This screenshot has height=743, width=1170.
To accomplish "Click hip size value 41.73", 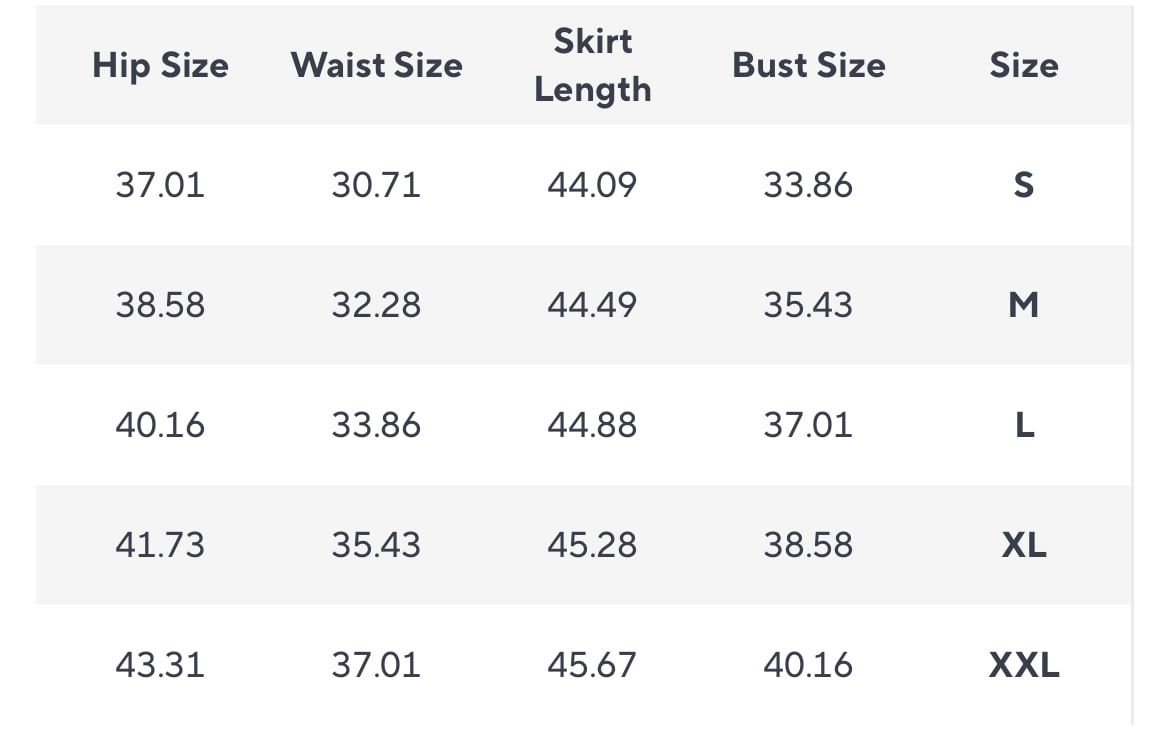I will [160, 545].
